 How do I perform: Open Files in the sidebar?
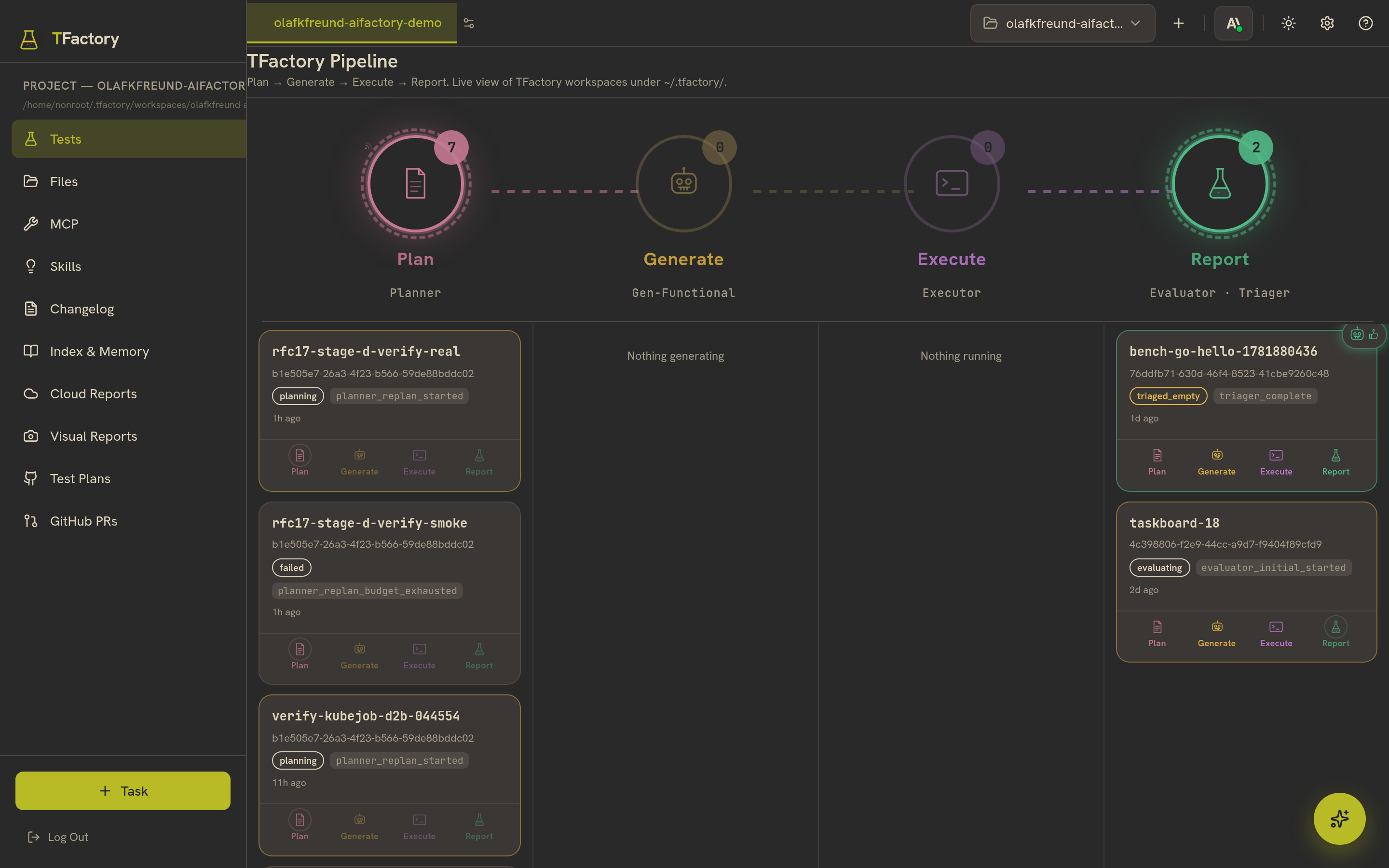pos(129,181)
